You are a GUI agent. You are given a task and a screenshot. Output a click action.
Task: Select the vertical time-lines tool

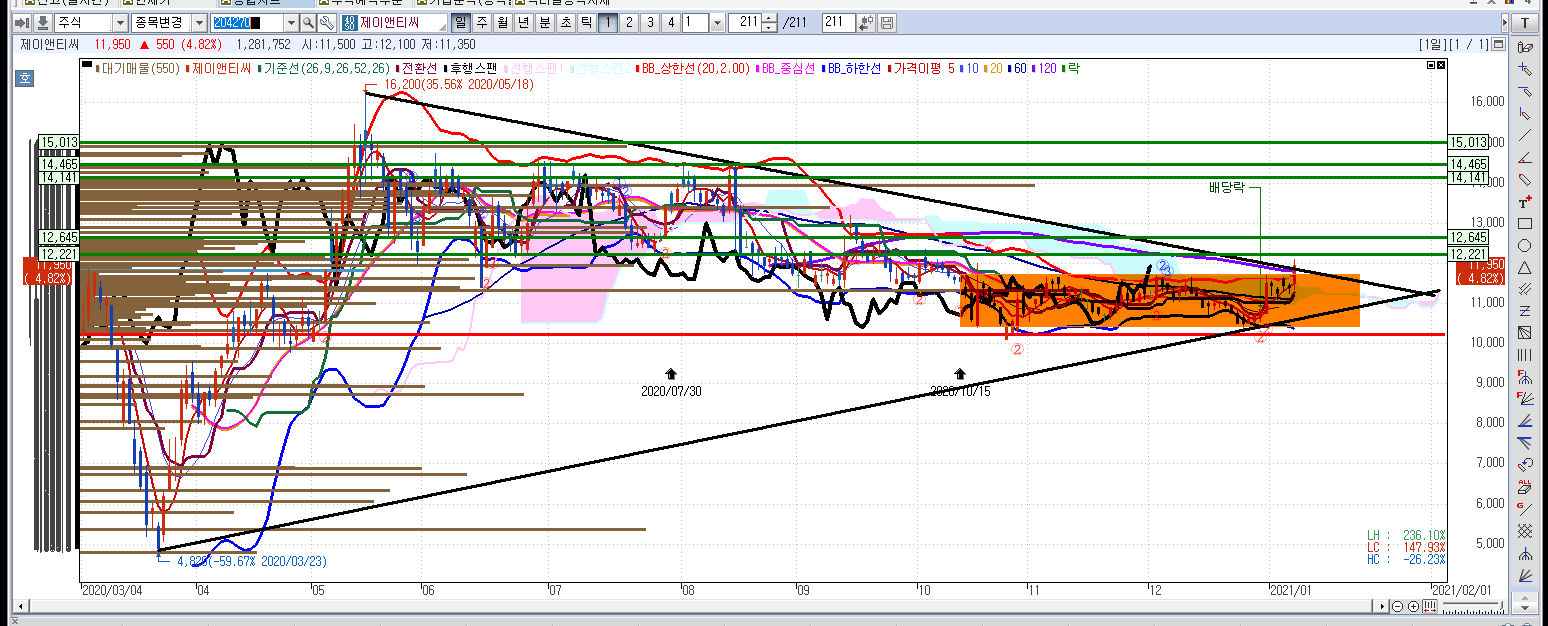pyautogui.click(x=1525, y=354)
